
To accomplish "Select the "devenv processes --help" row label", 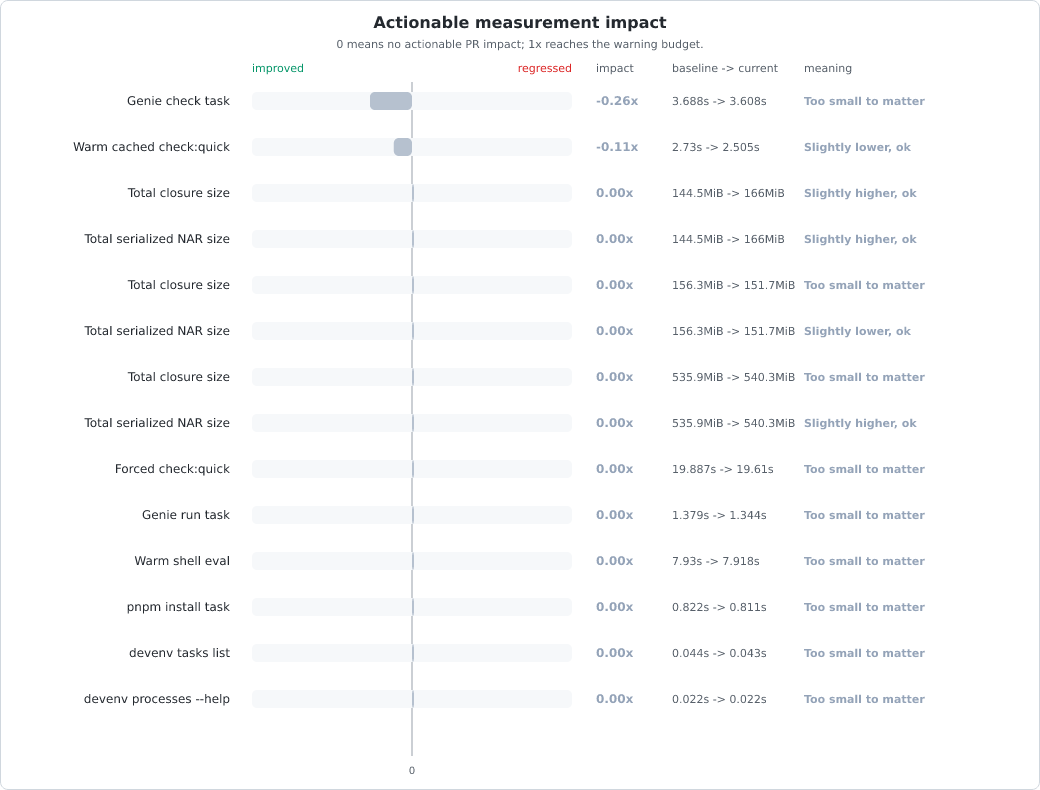I will tap(157, 698).
